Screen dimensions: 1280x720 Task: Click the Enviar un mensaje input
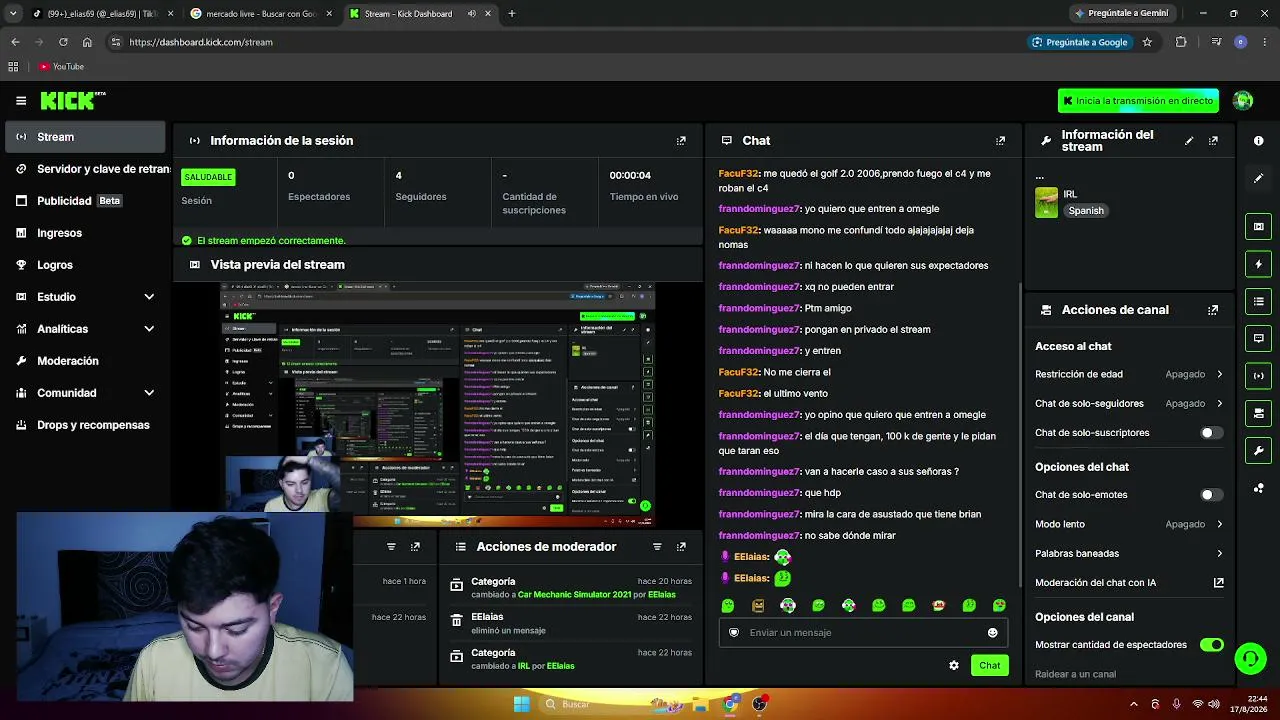tap(862, 632)
